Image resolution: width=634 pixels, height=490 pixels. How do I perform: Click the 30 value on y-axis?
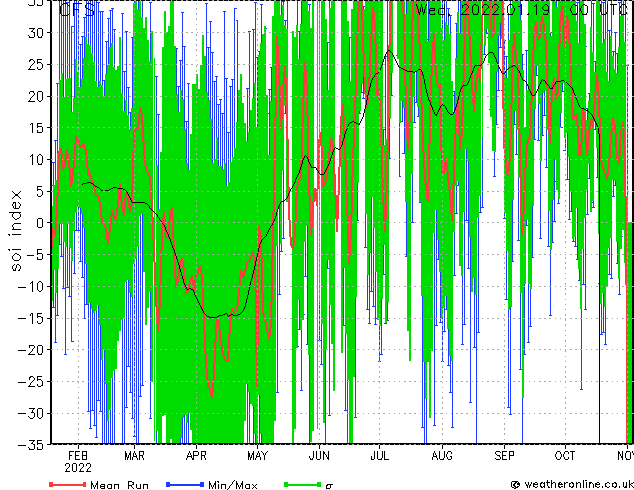pos(36,33)
